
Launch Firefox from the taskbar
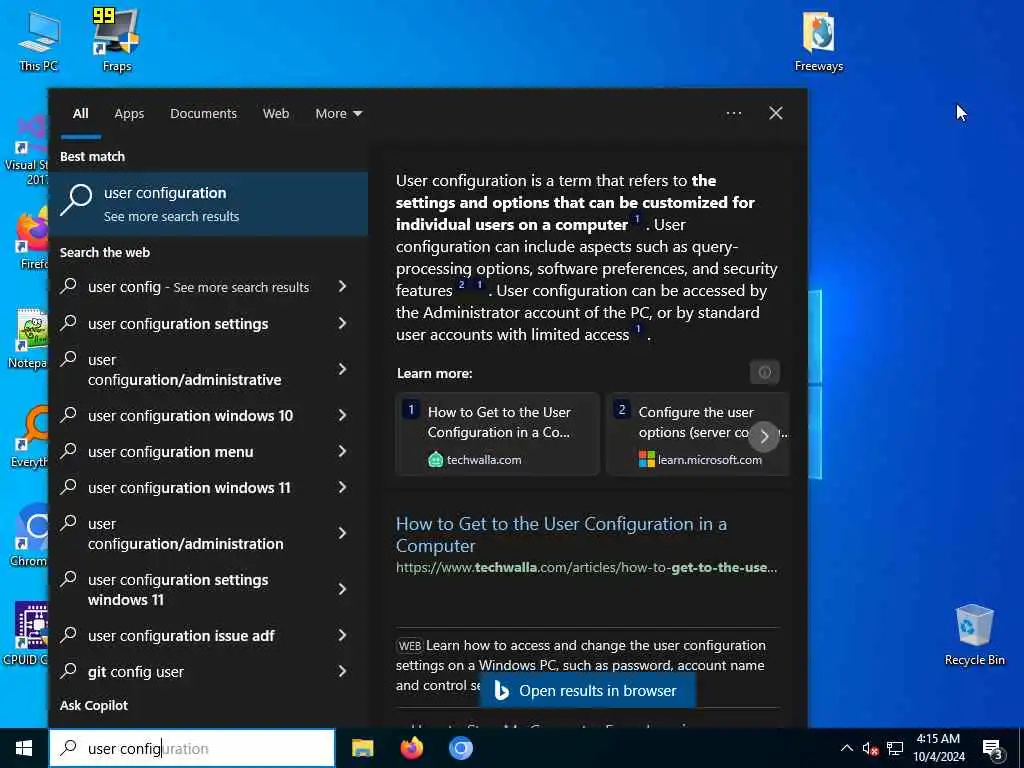[411, 748]
